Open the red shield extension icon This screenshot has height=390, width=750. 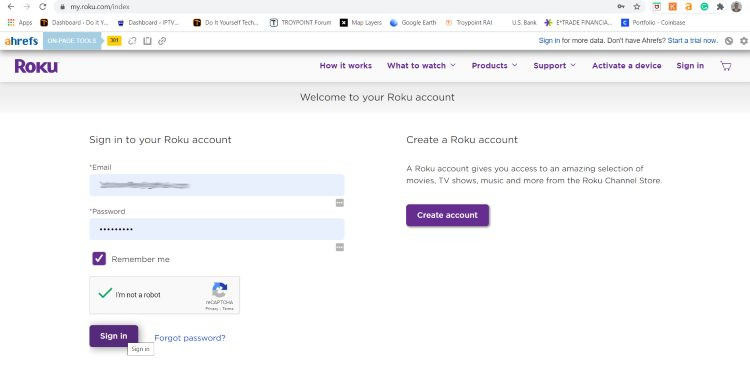(657, 7)
